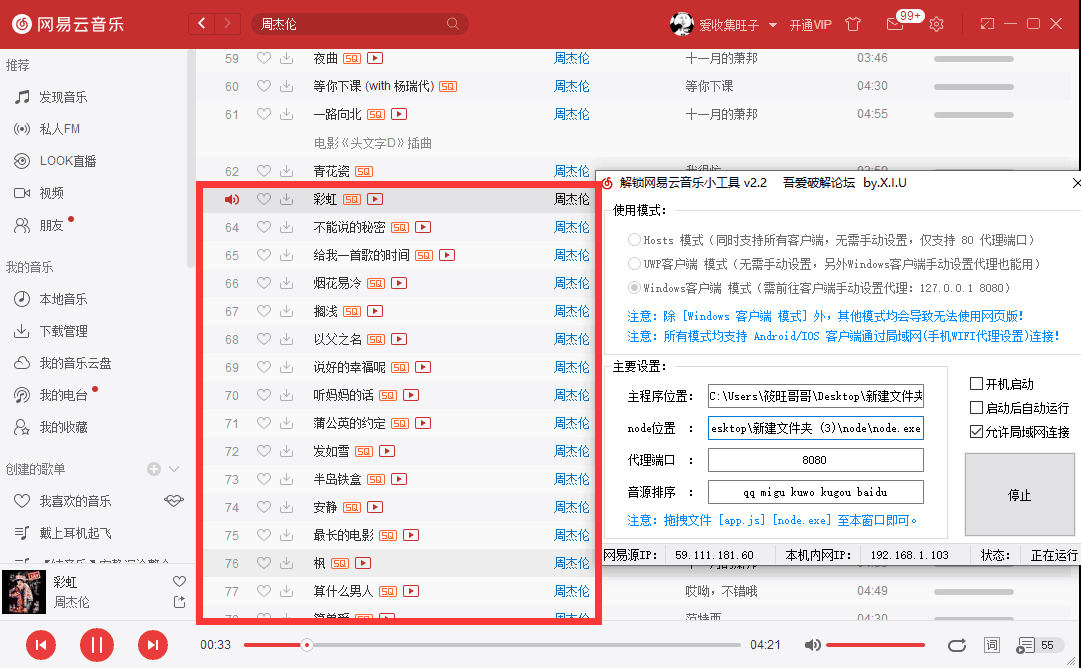Image resolution: width=1081 pixels, height=668 pixels.
Task: Click the 开通VIP link
Action: click(810, 25)
